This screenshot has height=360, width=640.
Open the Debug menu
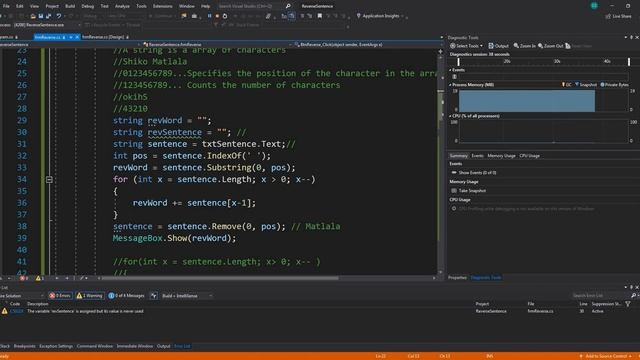(87, 6)
